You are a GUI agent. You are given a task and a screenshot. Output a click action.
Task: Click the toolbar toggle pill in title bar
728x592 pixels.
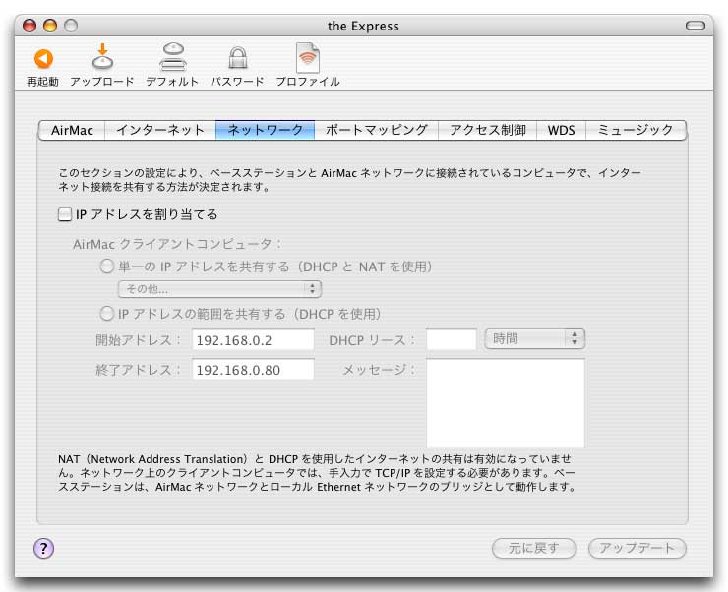click(695, 26)
